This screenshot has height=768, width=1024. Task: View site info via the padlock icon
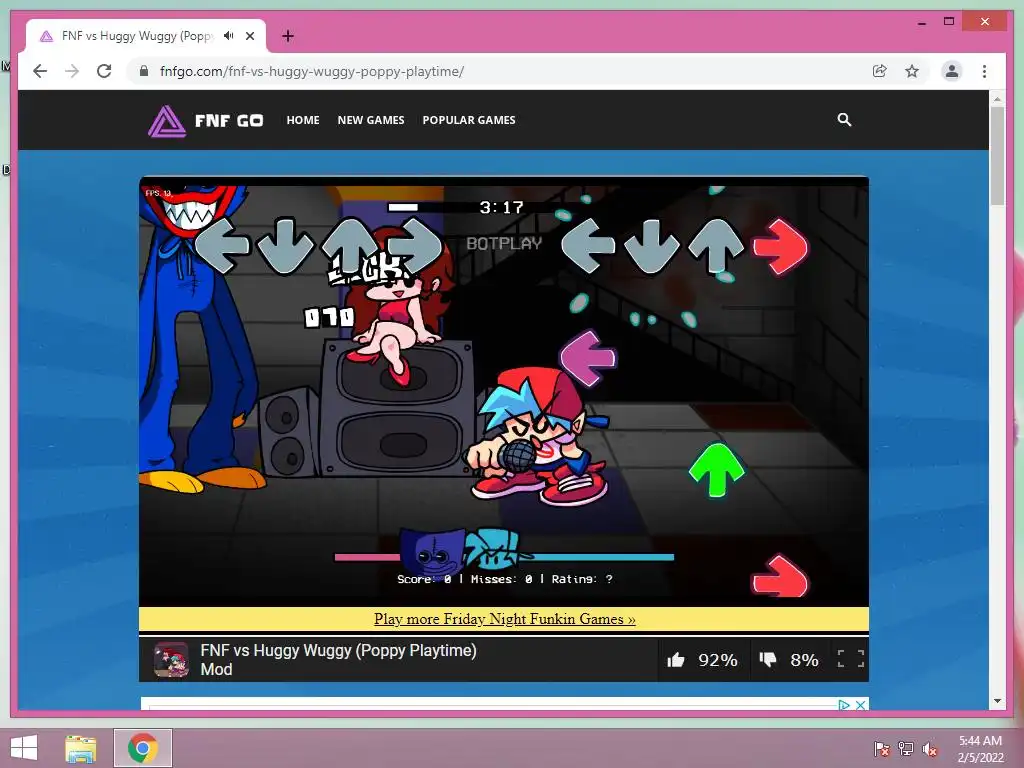coord(144,71)
